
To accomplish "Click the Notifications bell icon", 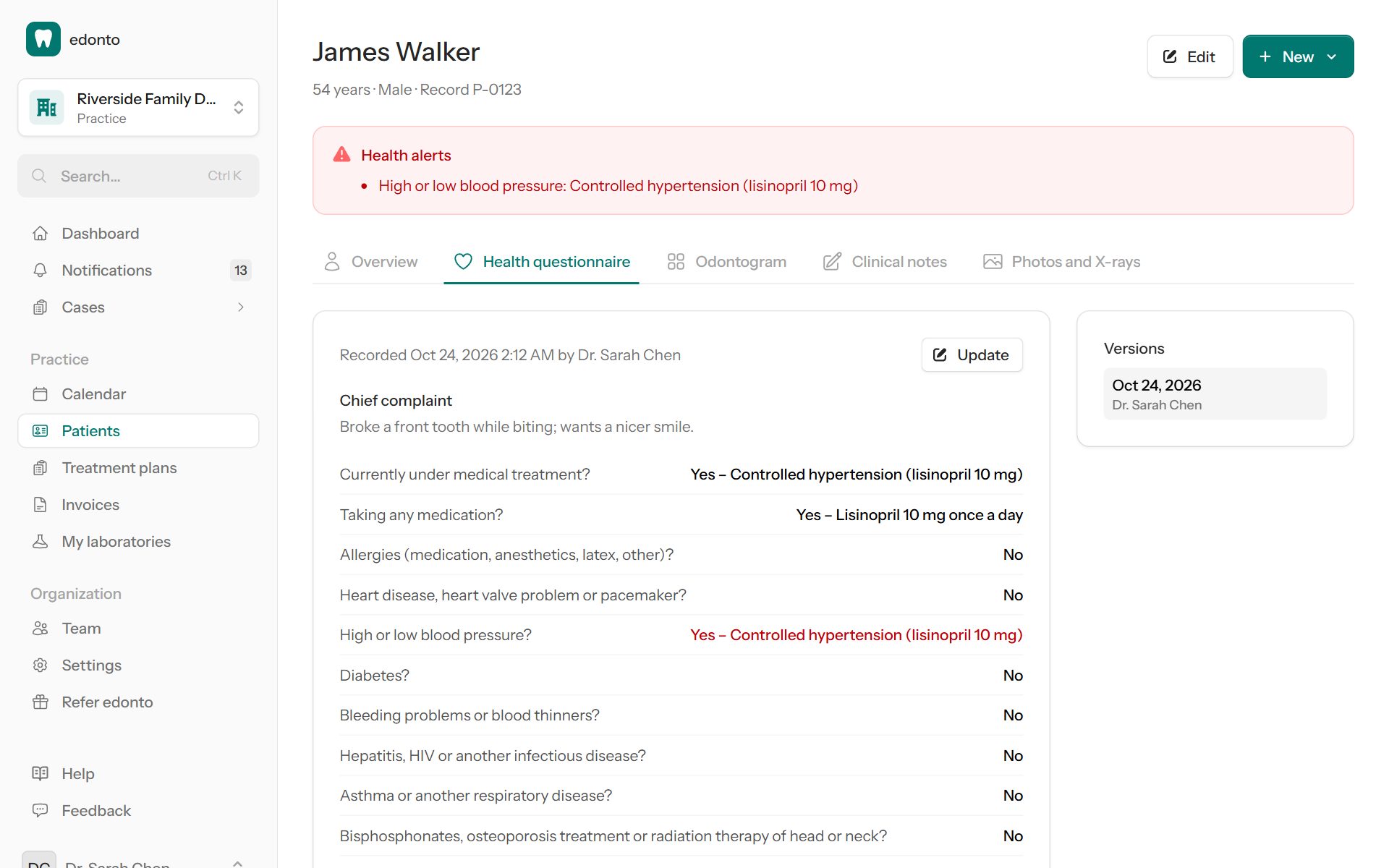I will pyautogui.click(x=41, y=271).
